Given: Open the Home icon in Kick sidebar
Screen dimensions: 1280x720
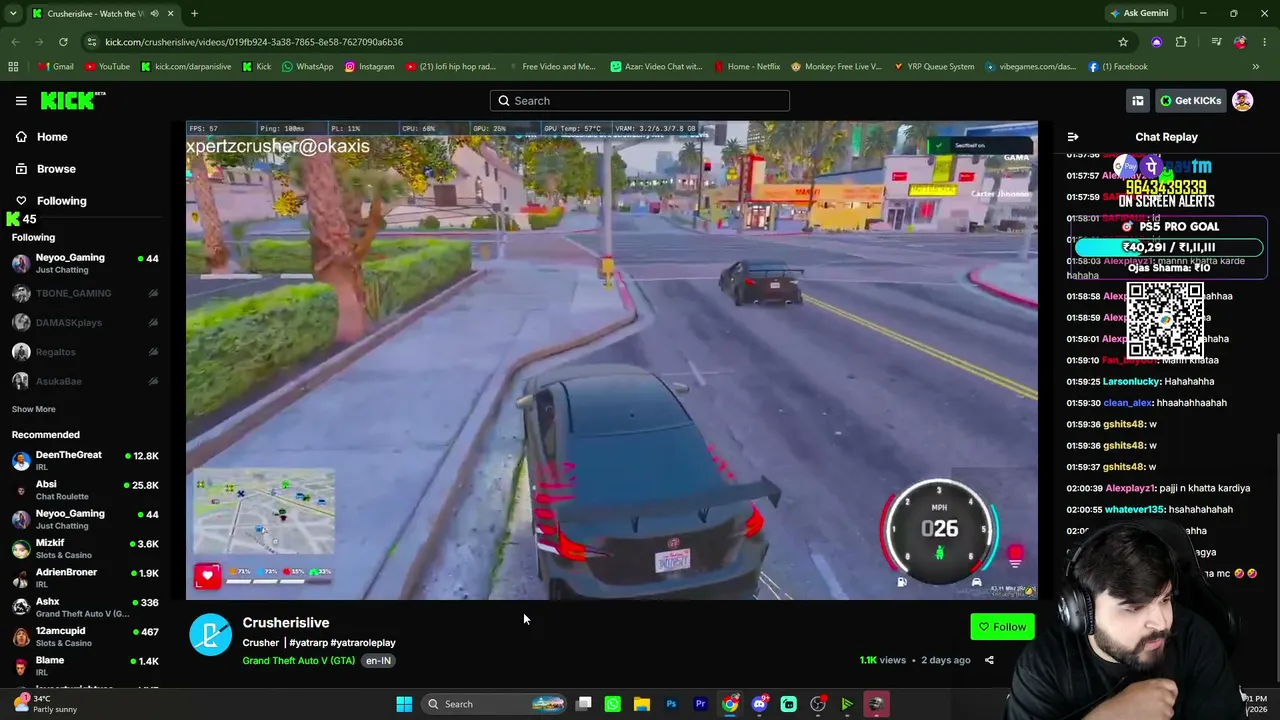Looking at the screenshot, I should tap(21, 137).
